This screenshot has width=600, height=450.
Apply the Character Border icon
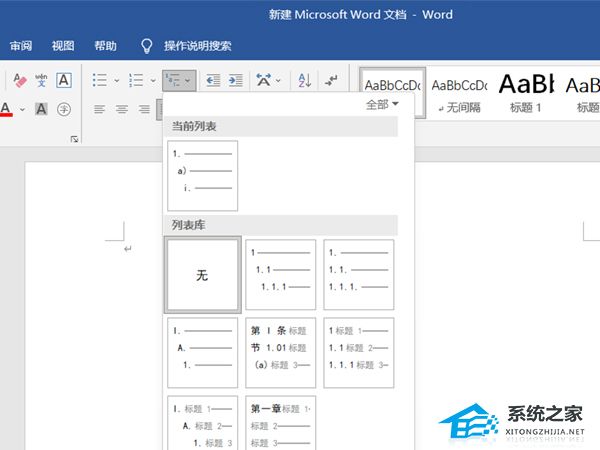(64, 80)
